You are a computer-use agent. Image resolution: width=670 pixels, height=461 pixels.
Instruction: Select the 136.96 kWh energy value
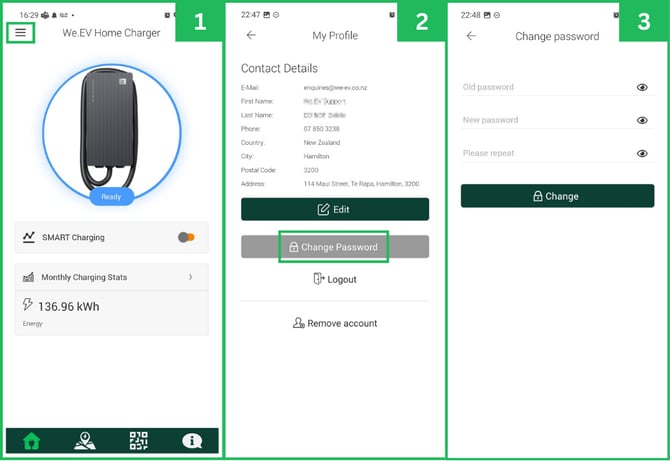point(69,306)
